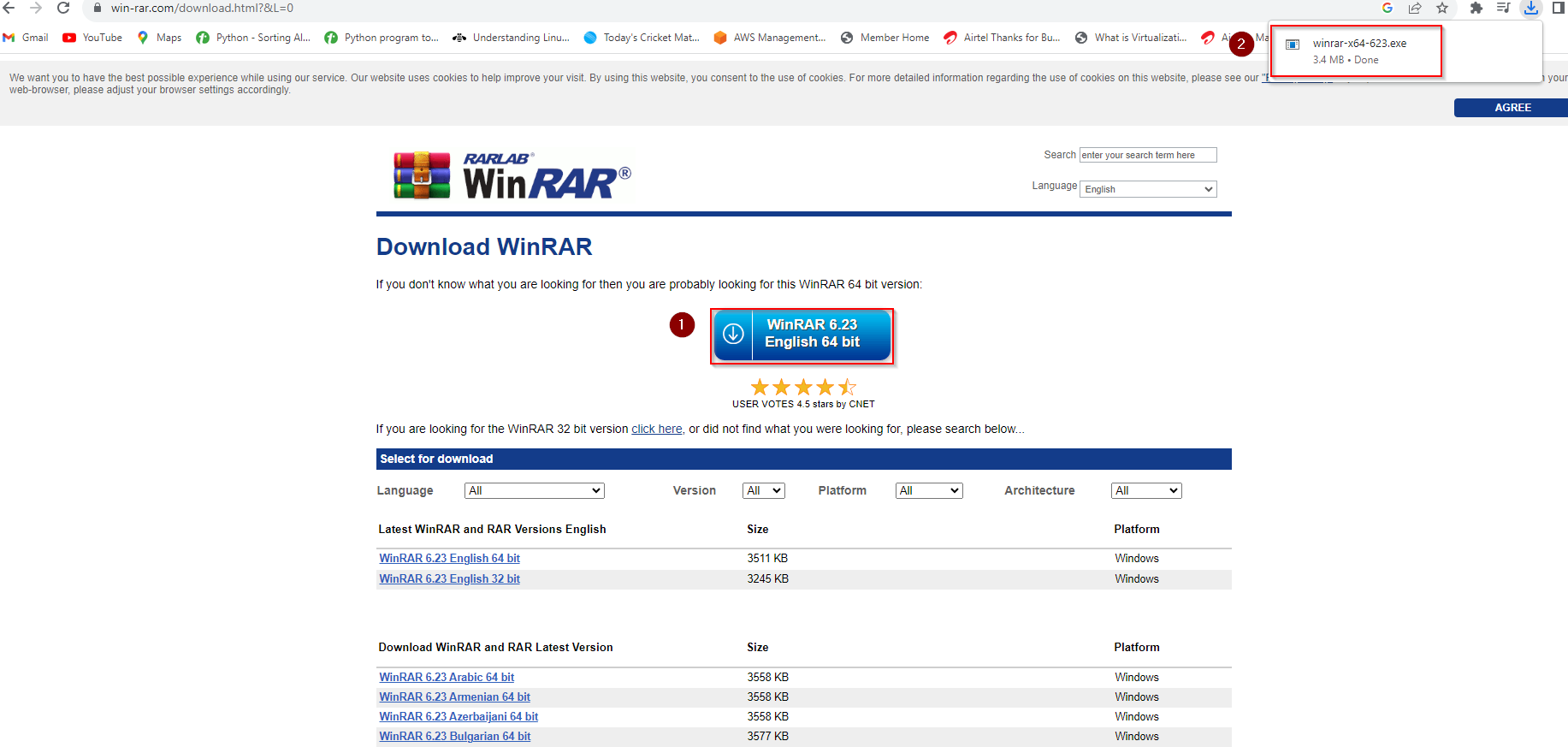Open Airtel Thanks for Bu... bookmark
This screenshot has width=1568, height=747.
[1002, 38]
